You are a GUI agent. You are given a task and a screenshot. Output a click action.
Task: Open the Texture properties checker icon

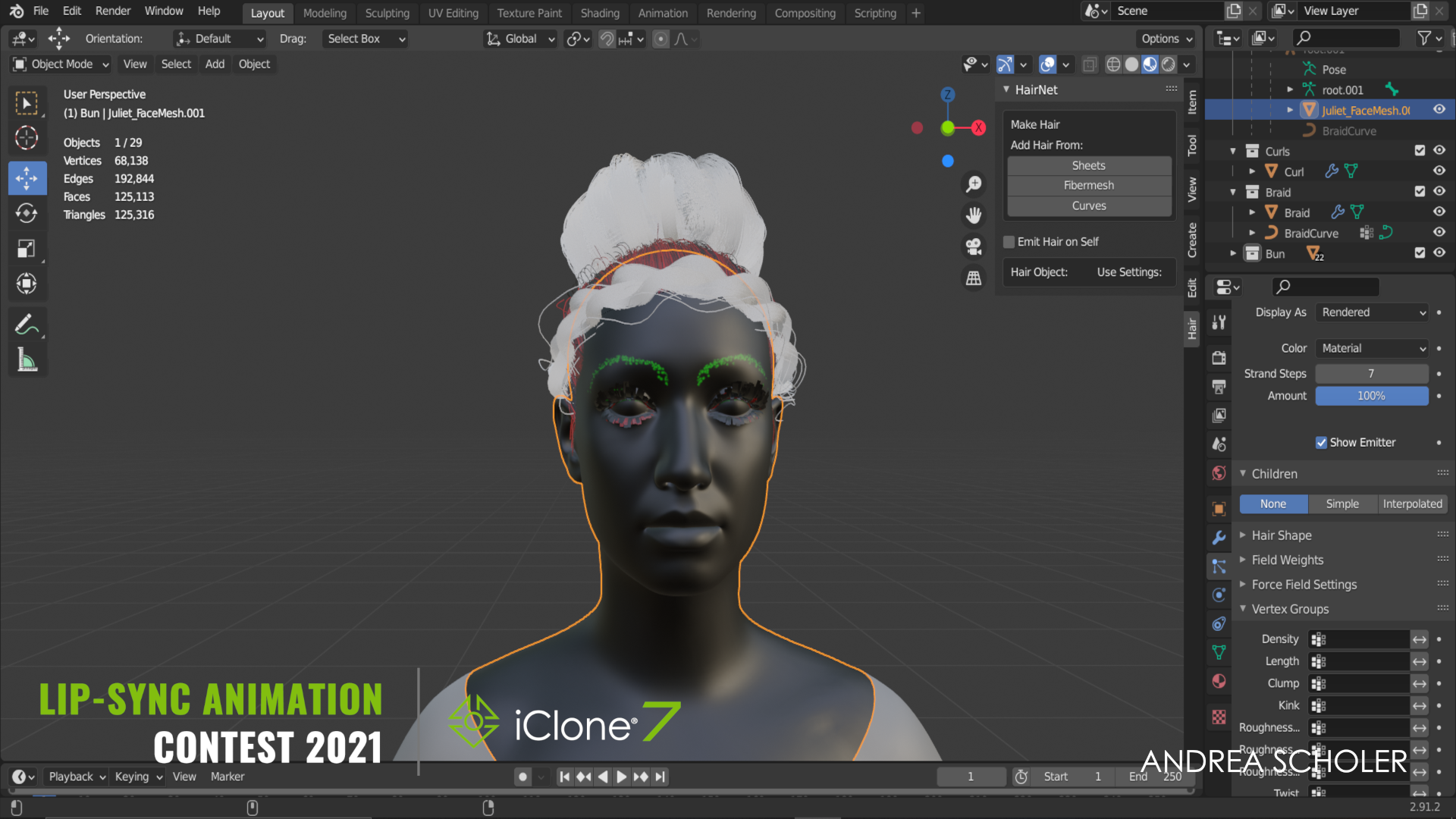point(1219,717)
